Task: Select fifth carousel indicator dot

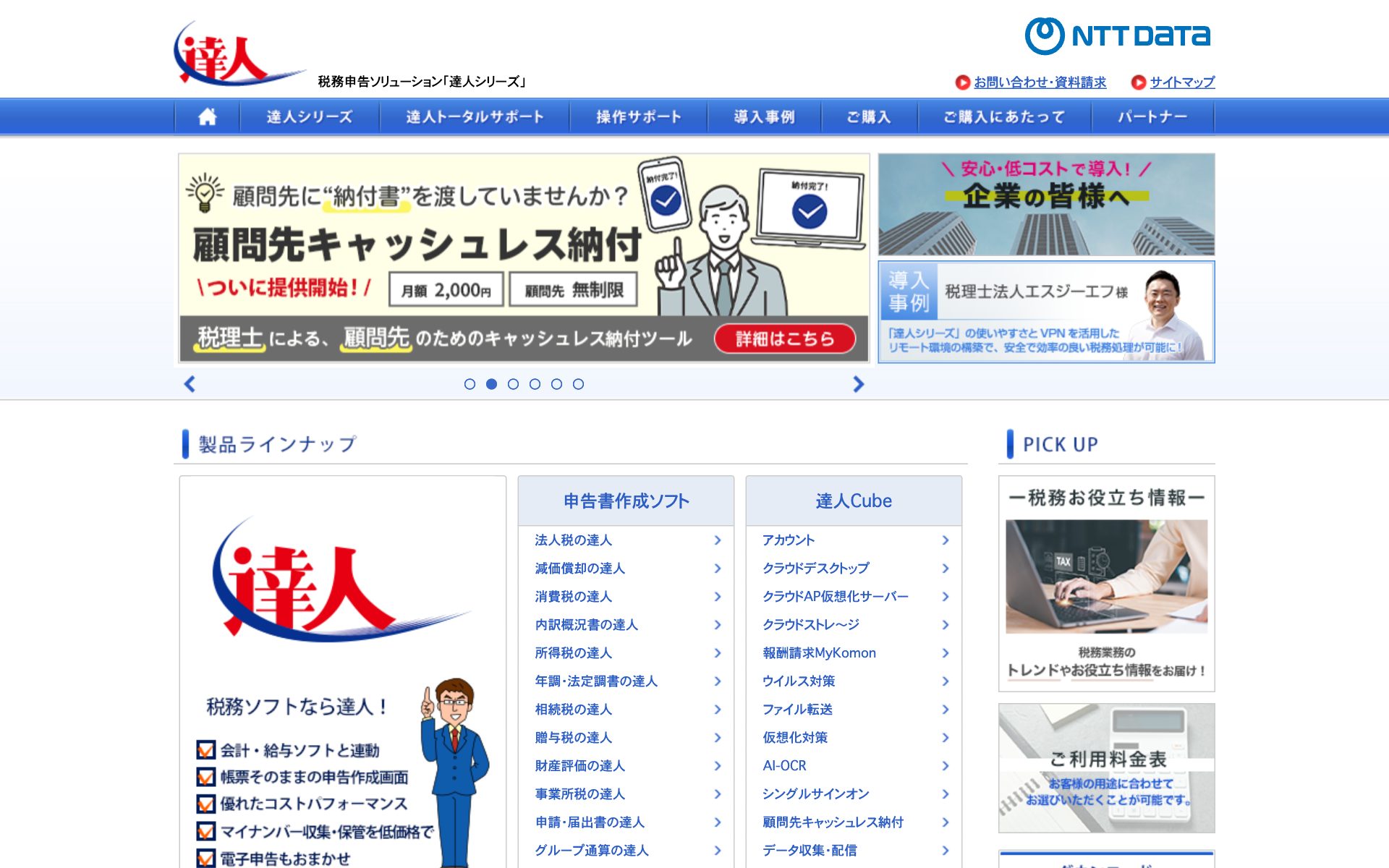Action: pyautogui.click(x=556, y=384)
